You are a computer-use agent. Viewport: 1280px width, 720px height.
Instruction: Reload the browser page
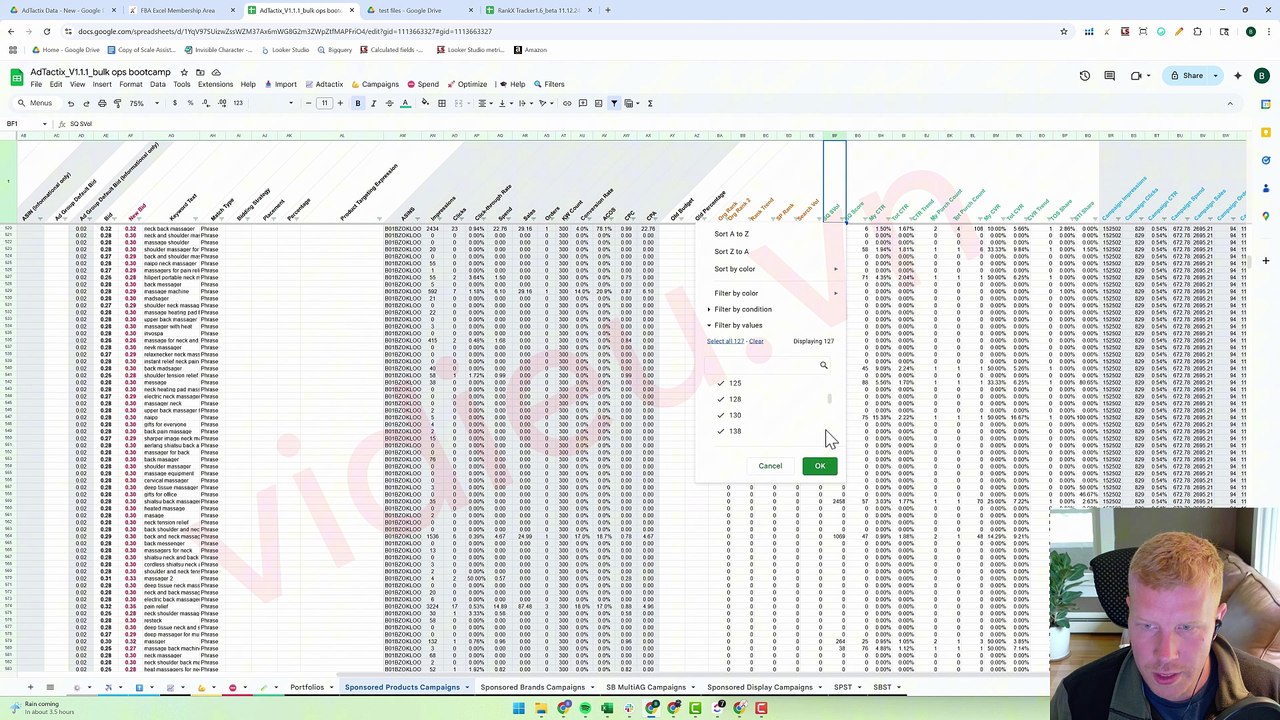[x=46, y=31]
